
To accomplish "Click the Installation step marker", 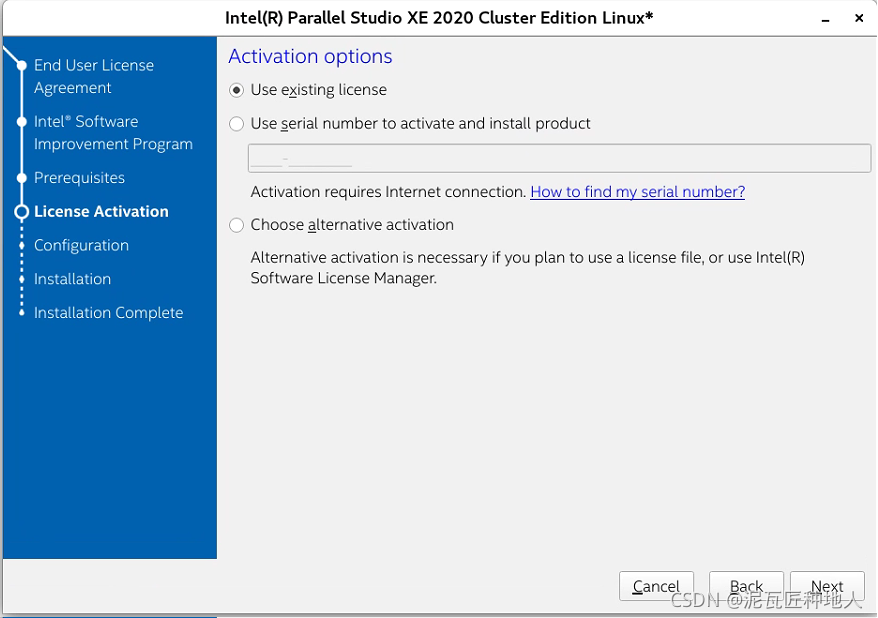I will [x=22, y=279].
